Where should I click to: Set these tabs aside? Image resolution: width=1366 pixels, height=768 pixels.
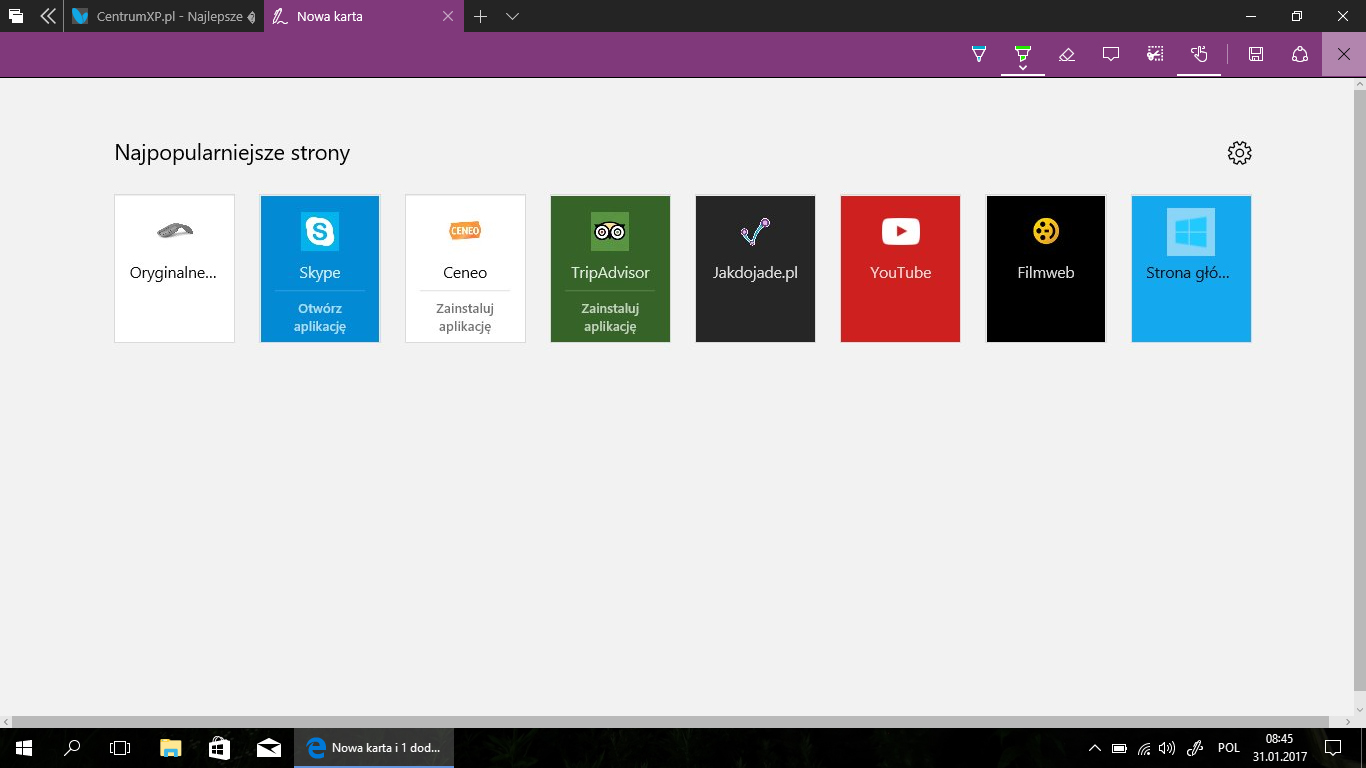pyautogui.click(x=47, y=17)
